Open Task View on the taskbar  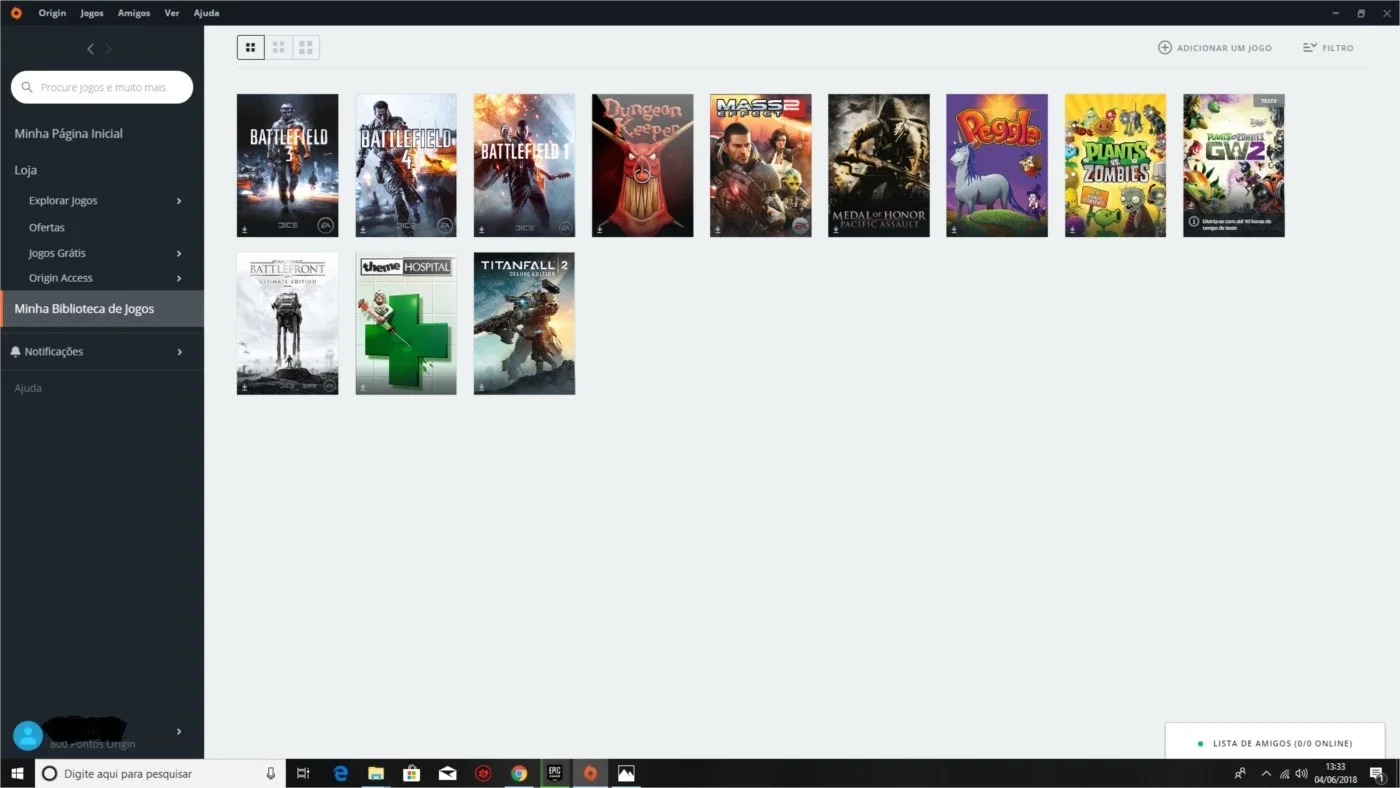pyautogui.click(x=303, y=773)
